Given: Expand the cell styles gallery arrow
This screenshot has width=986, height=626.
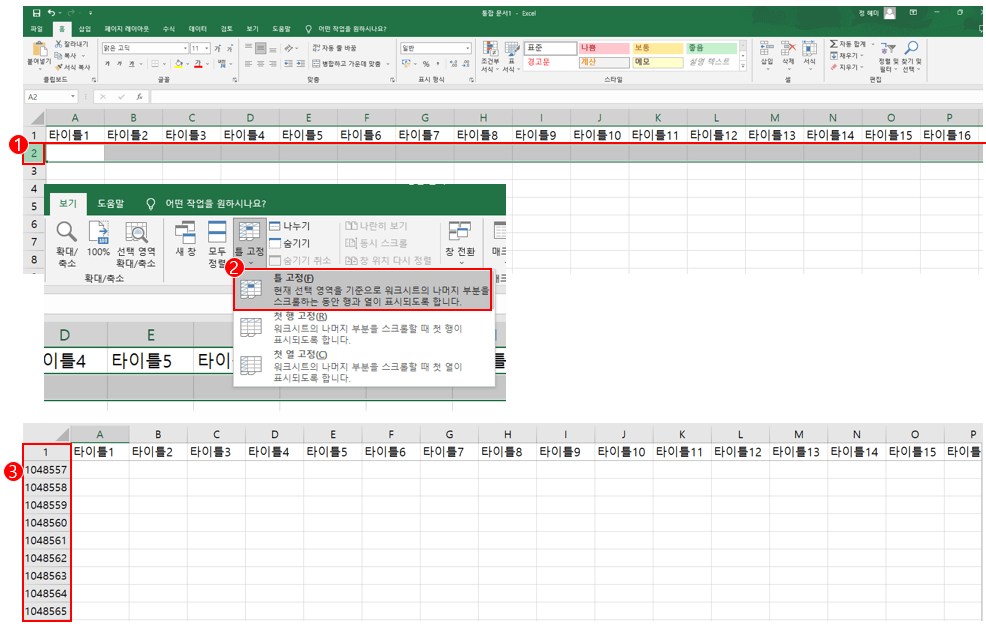Looking at the screenshot, I should pos(743,66).
